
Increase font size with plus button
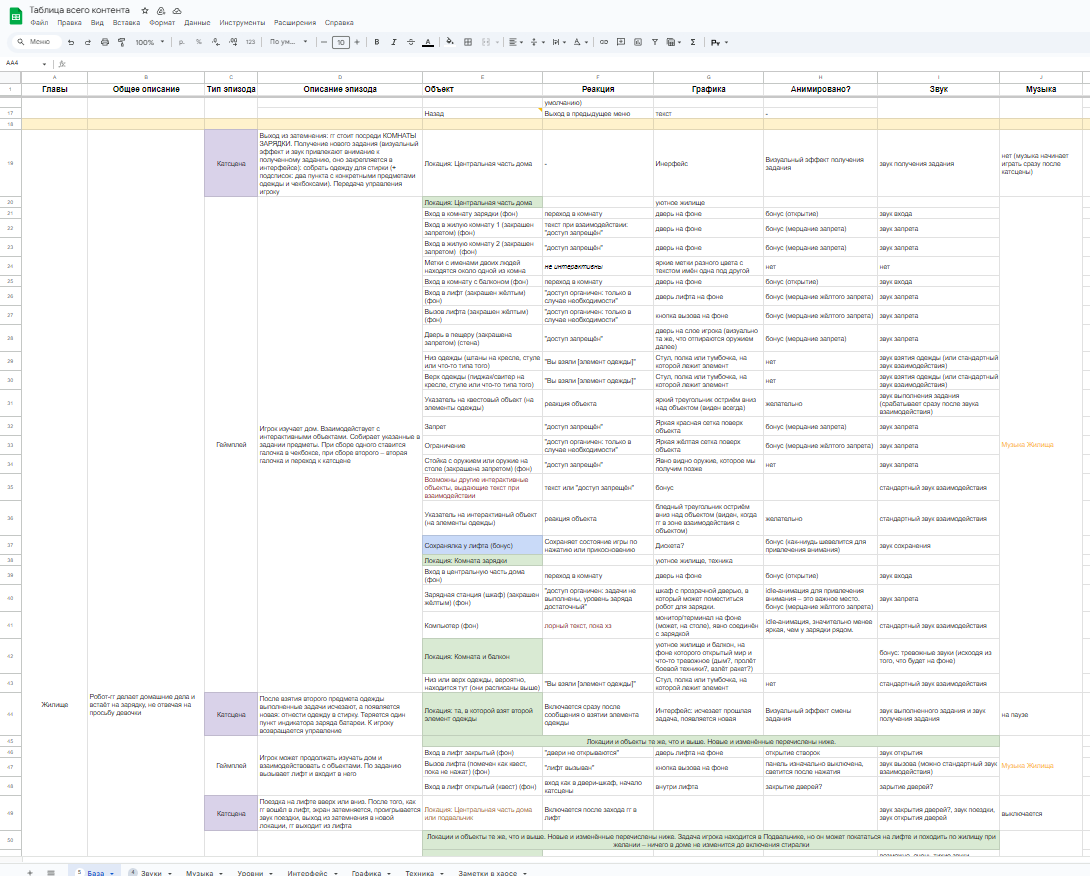click(357, 42)
